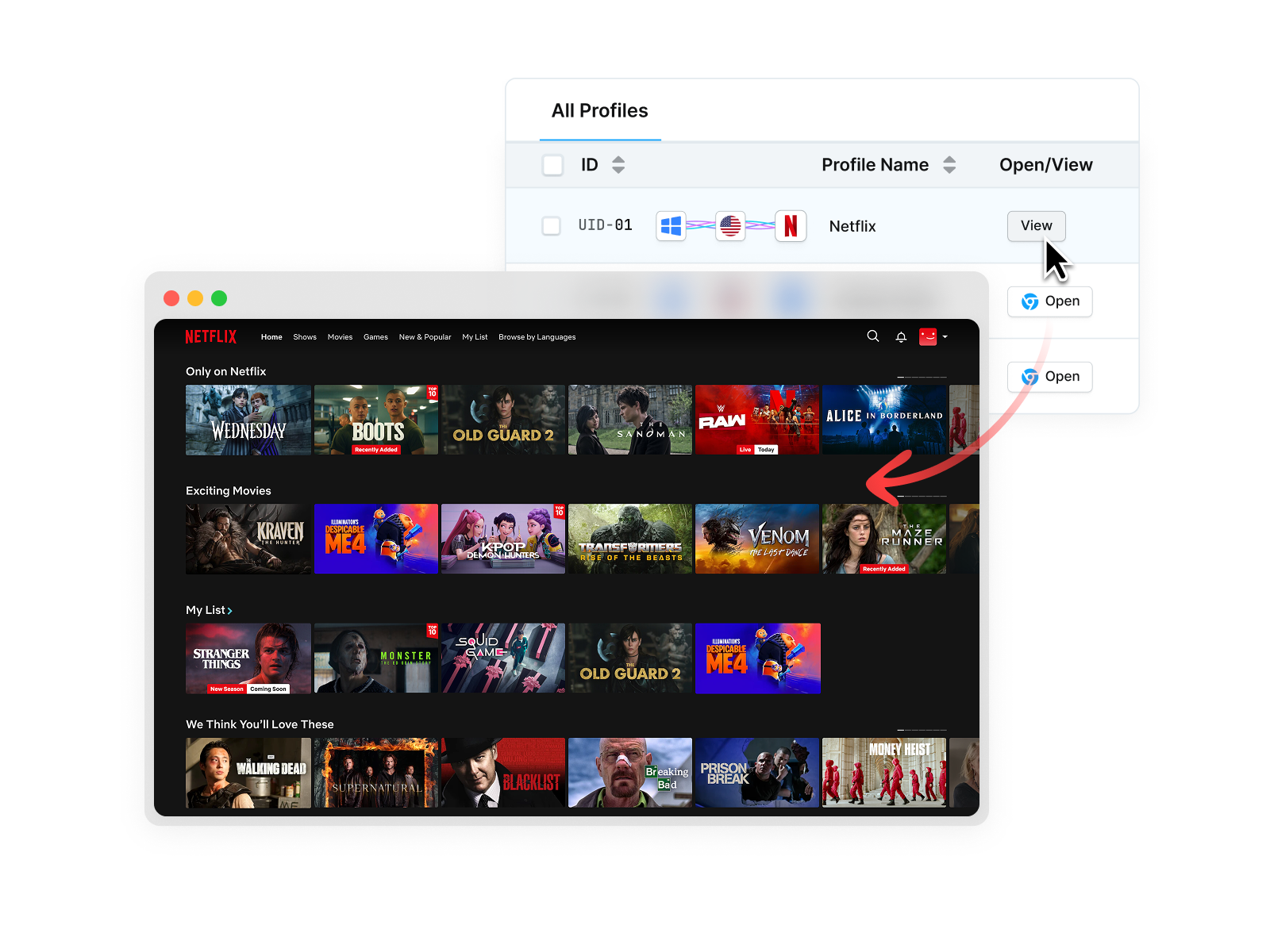Select the US flag icon in the profile row
The width and height of the screenshot is (1270, 952).
730,226
